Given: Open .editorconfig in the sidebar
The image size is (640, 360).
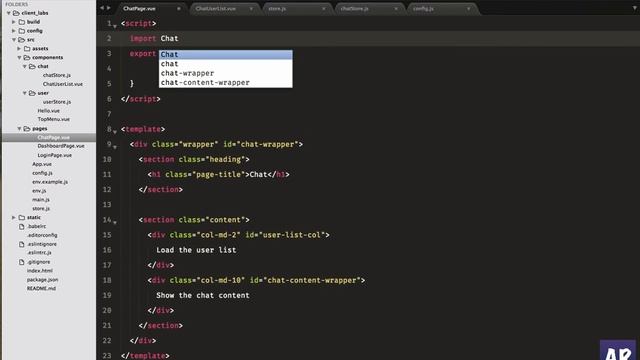Looking at the screenshot, I should click(42, 236).
